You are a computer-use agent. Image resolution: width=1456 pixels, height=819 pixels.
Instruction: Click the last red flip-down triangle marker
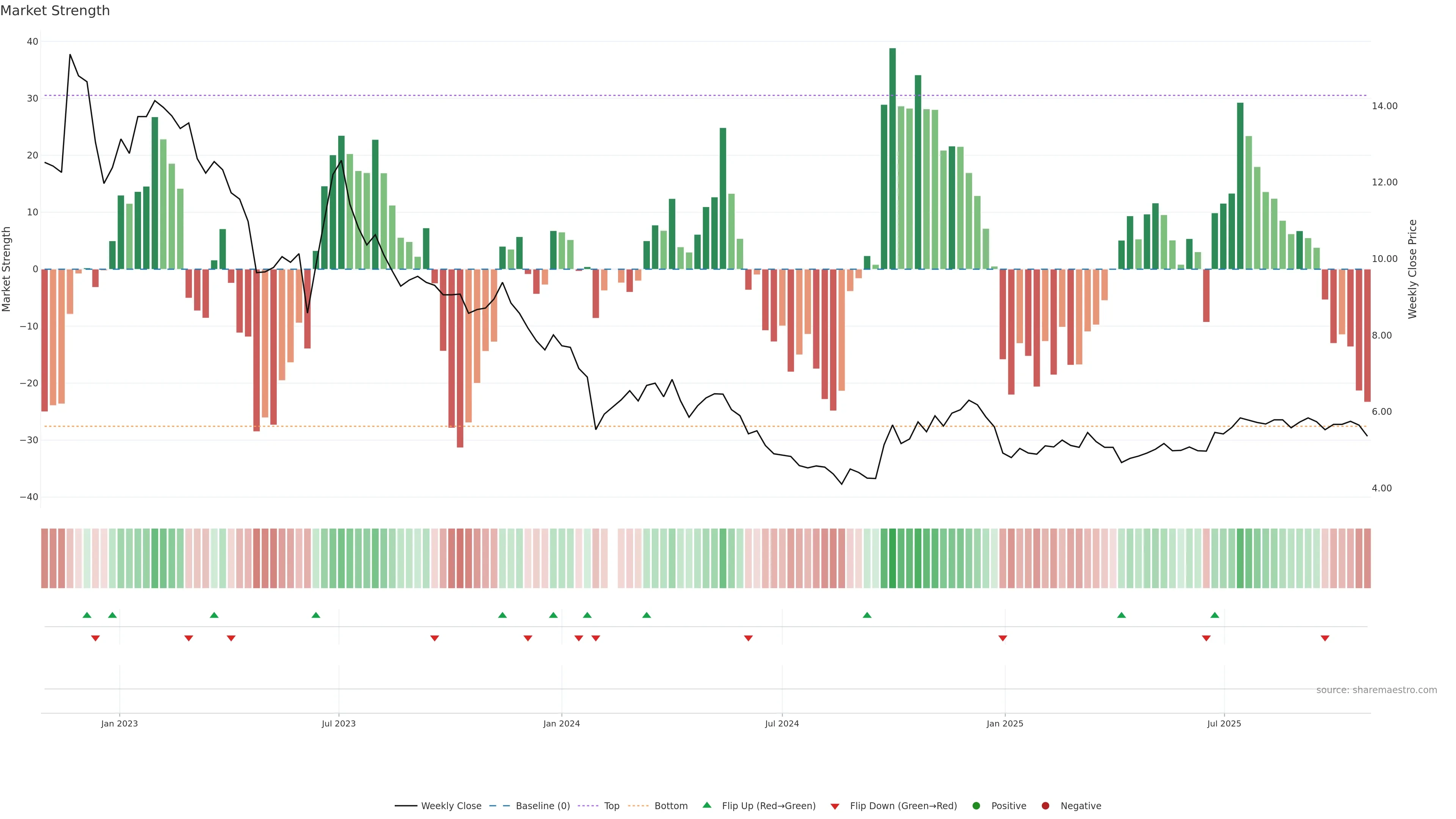click(x=1325, y=638)
